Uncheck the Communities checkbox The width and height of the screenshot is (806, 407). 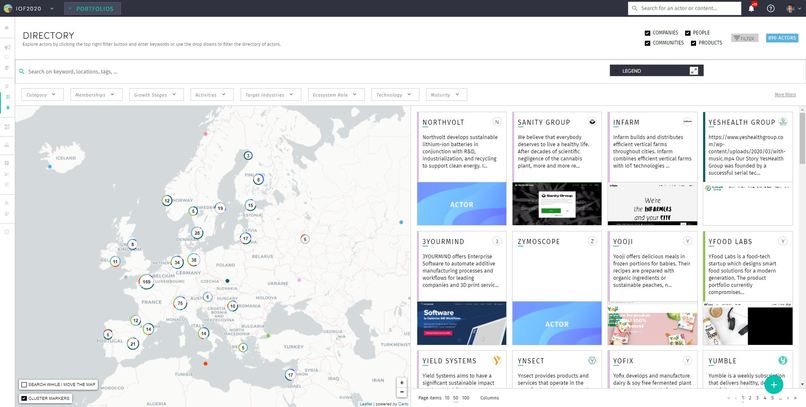(647, 43)
